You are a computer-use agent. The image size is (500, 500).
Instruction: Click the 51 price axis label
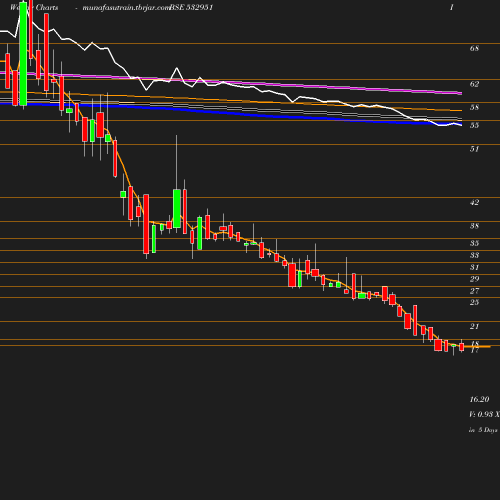tap(474, 149)
